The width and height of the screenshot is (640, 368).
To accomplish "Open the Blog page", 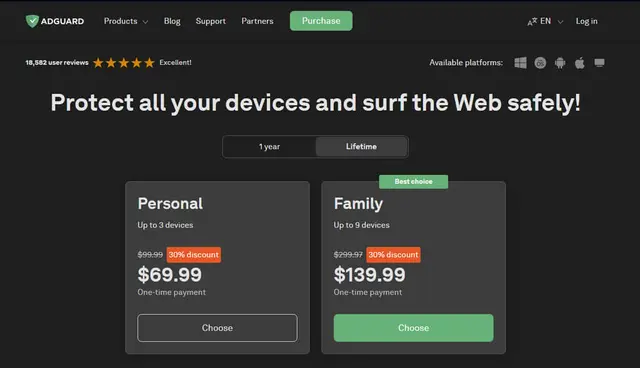I will pyautogui.click(x=172, y=21).
